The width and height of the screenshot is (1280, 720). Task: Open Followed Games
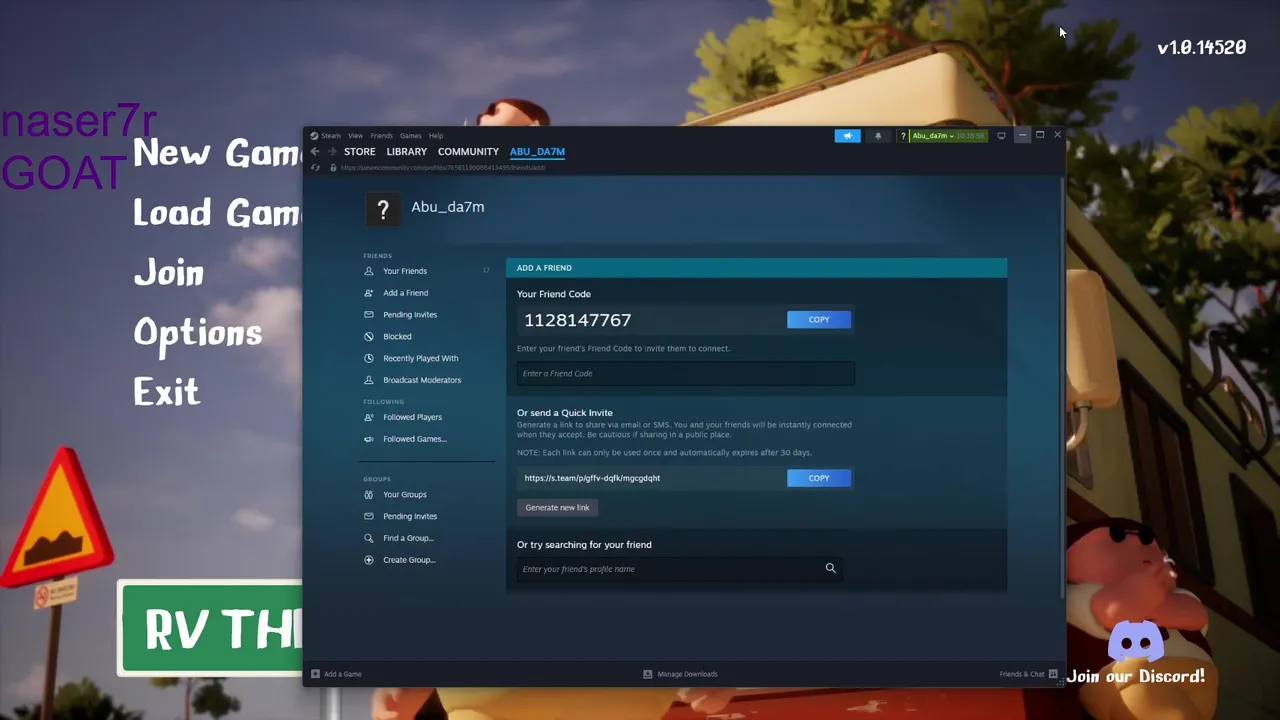coord(414,439)
